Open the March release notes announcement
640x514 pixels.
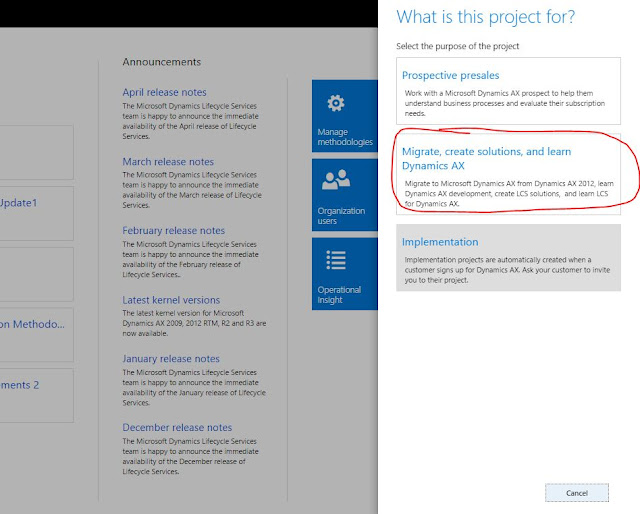[x=168, y=162]
